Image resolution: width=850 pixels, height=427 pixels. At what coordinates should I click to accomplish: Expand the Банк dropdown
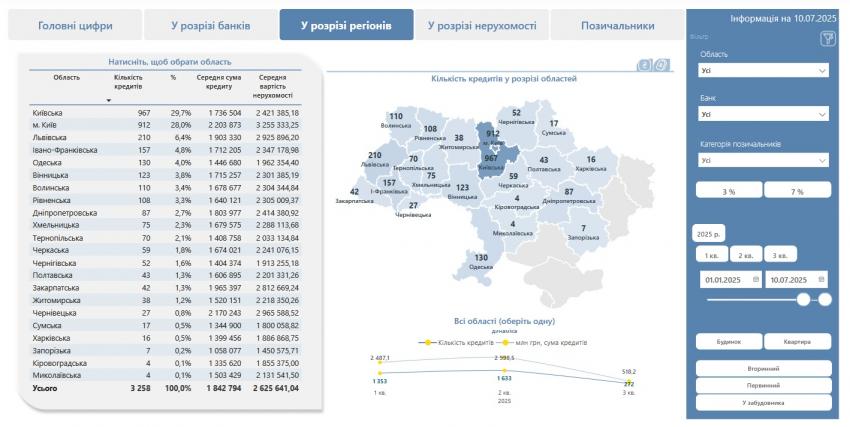(x=764, y=115)
